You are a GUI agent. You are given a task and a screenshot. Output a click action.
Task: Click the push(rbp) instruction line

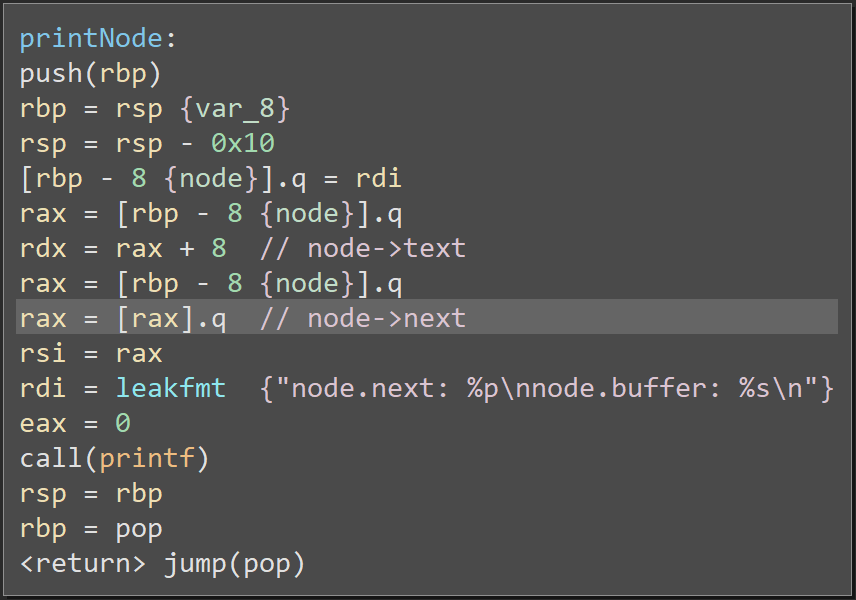pyautogui.click(x=91, y=74)
